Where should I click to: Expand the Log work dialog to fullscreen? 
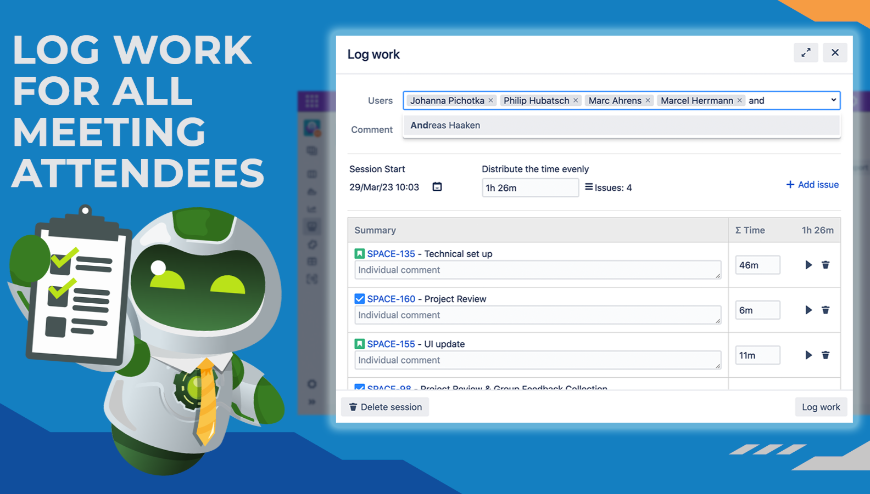point(806,53)
